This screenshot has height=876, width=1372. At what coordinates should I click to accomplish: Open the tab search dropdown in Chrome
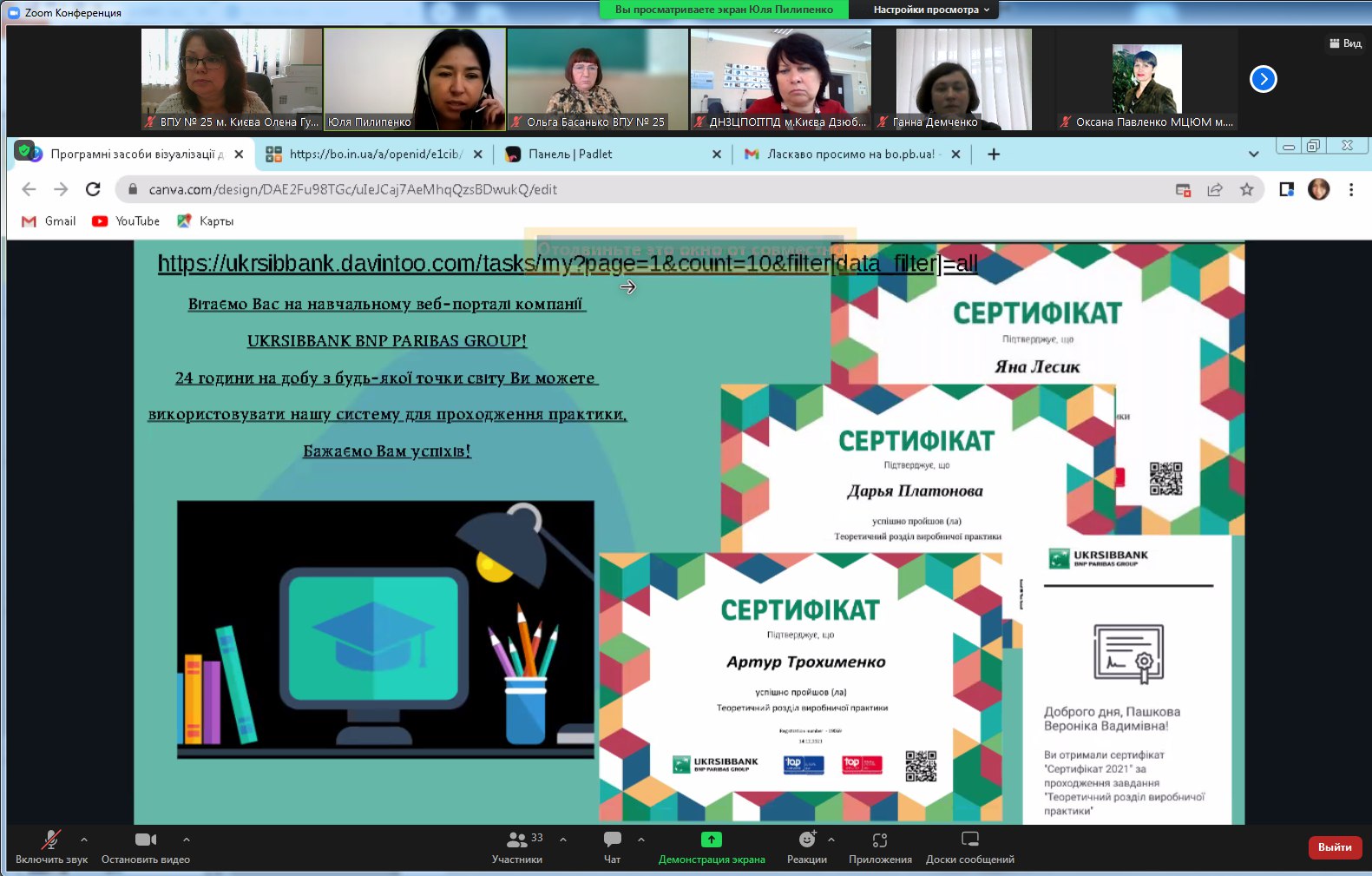1253,155
